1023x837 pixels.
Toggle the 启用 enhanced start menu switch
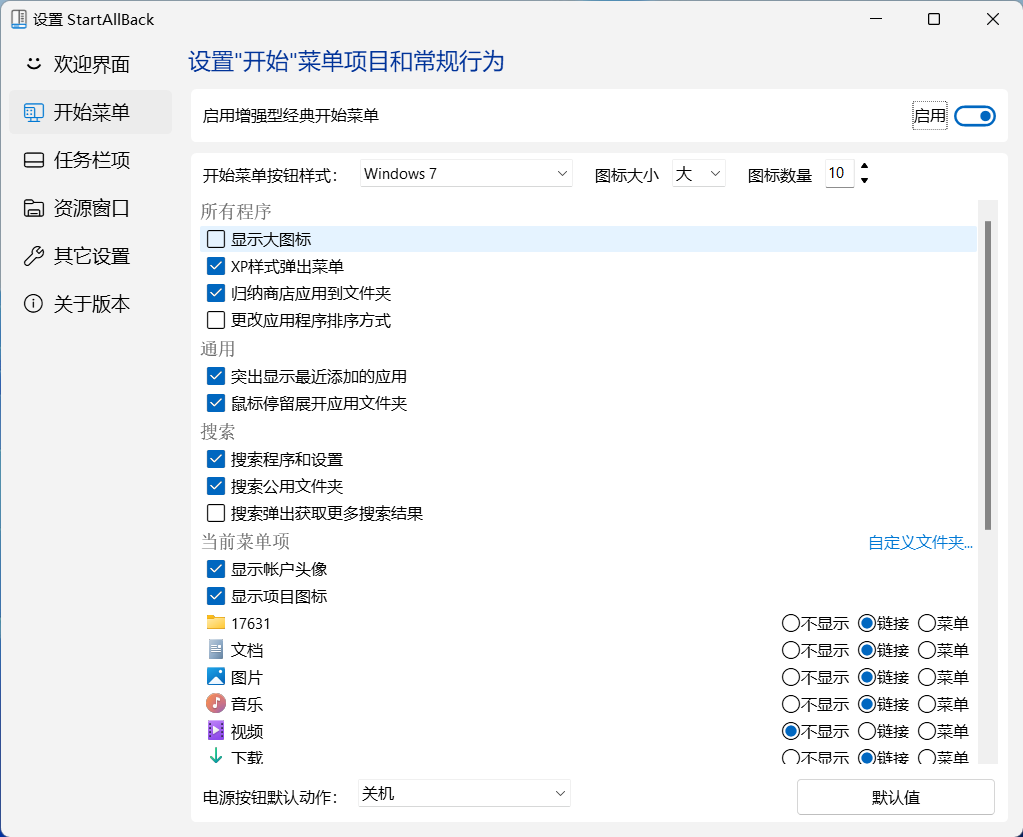(975, 116)
